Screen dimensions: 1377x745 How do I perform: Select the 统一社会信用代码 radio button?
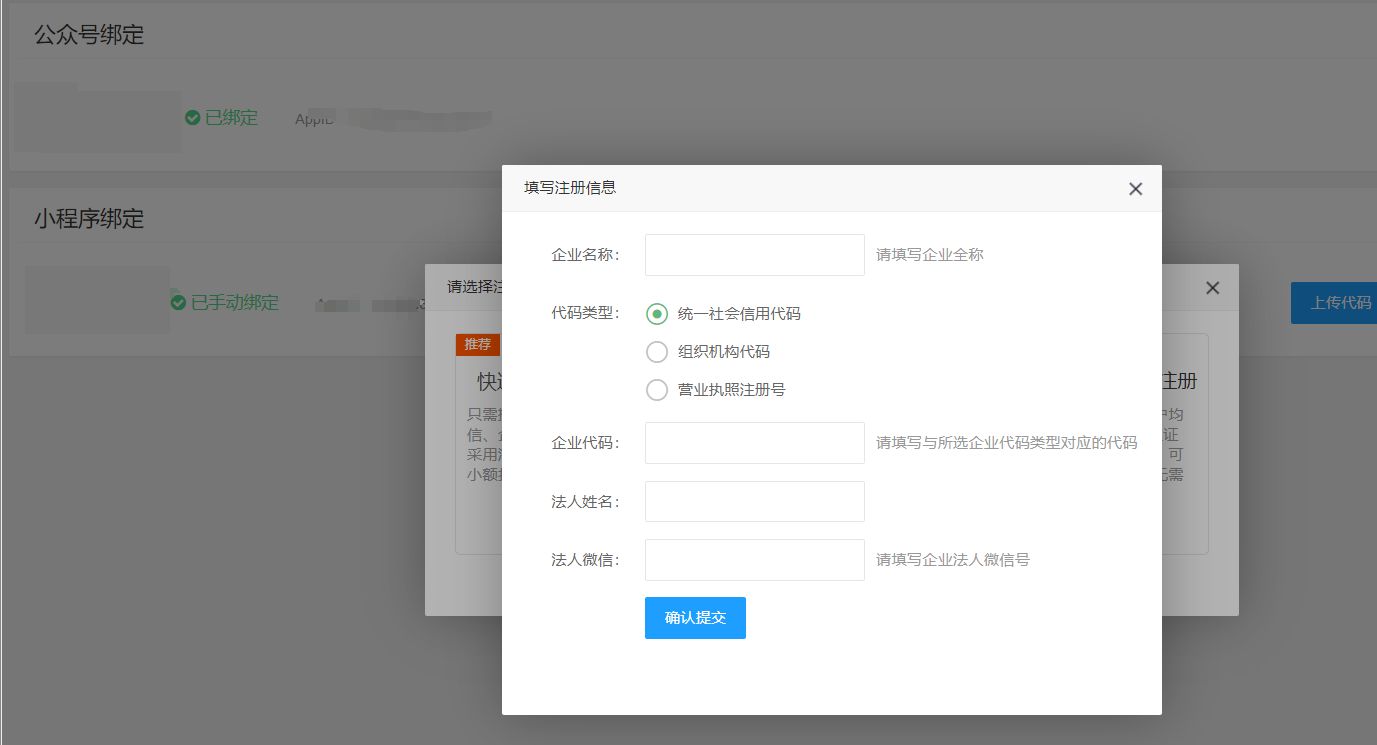(657, 314)
